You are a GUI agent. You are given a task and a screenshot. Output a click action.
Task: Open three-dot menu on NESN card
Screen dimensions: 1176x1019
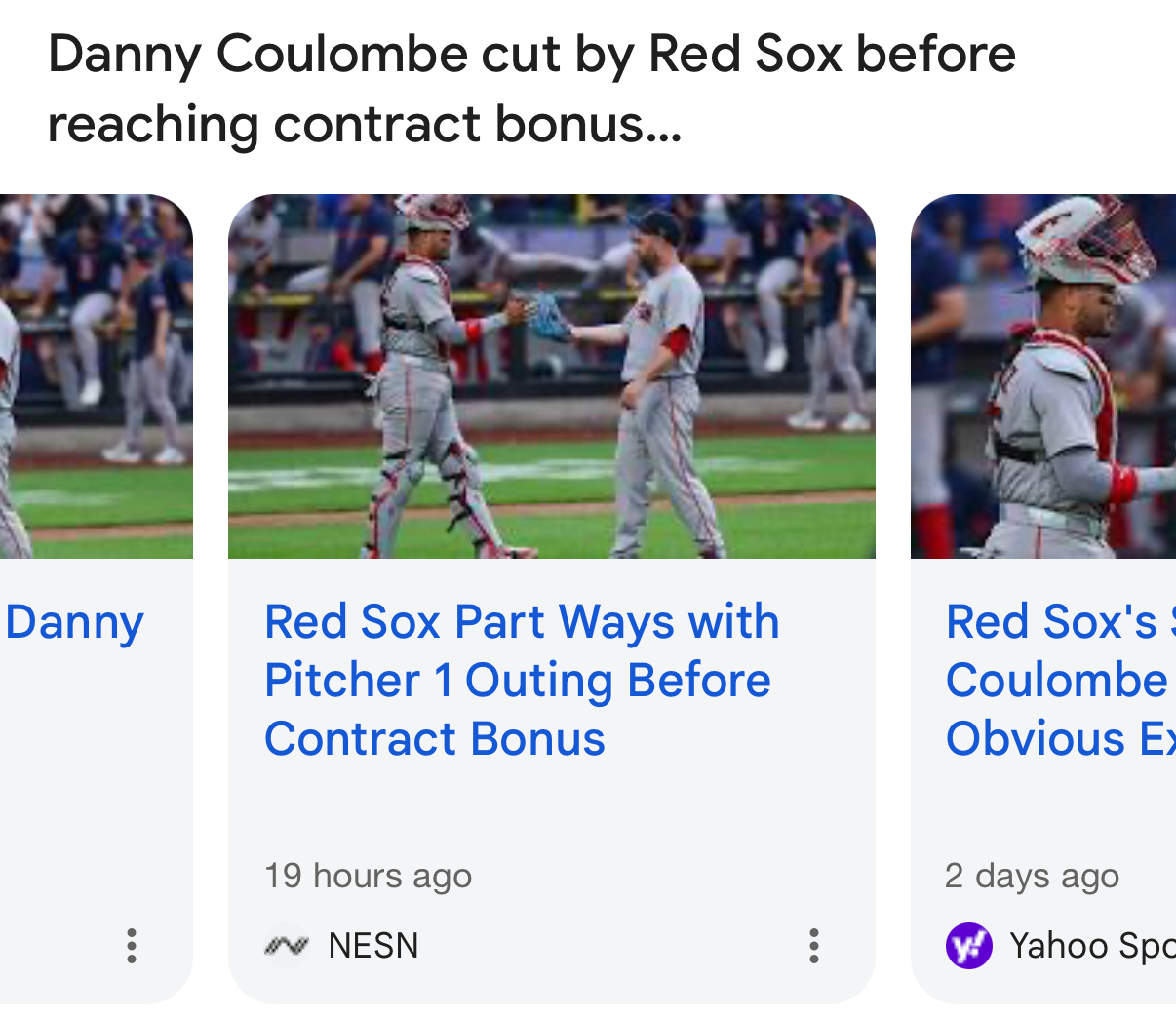[x=813, y=946]
